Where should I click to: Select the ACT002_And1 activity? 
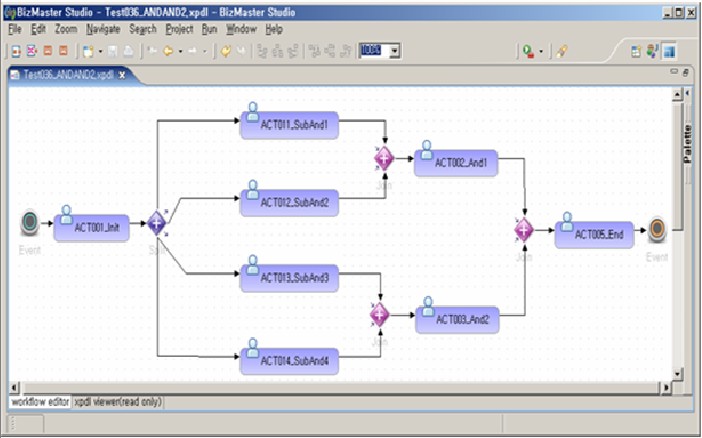pos(456,163)
